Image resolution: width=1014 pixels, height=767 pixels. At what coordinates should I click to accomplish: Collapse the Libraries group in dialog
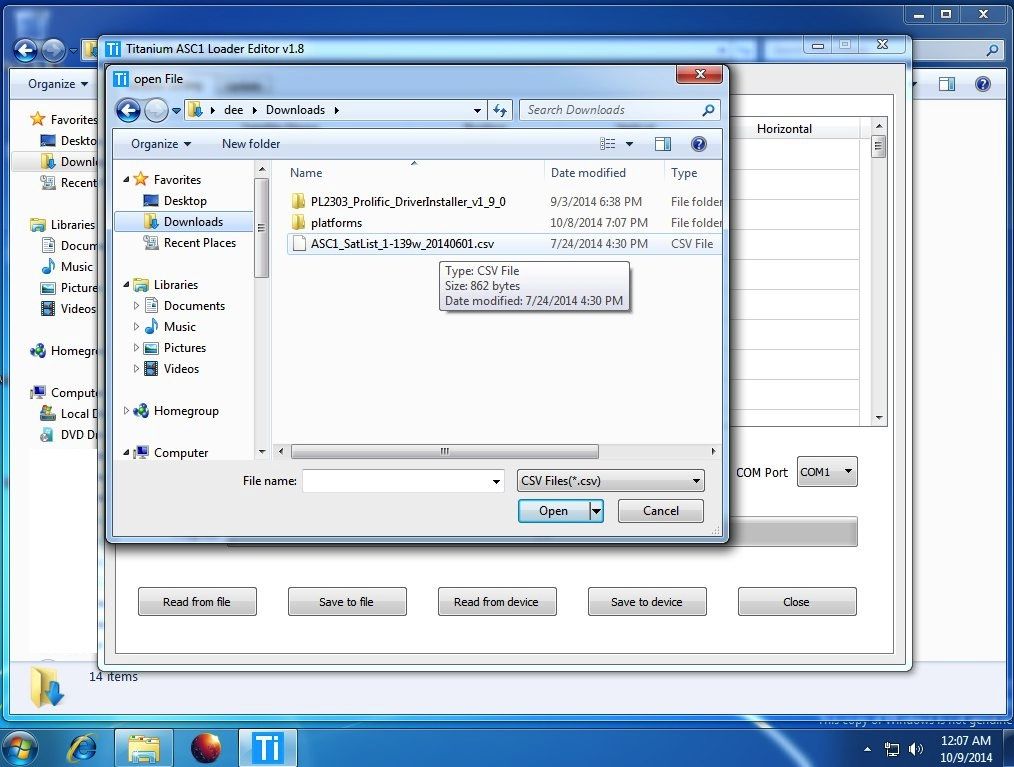click(x=126, y=285)
